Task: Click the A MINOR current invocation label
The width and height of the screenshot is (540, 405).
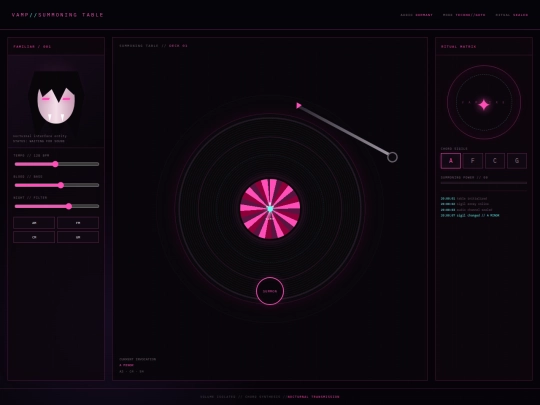Action: tap(126, 365)
